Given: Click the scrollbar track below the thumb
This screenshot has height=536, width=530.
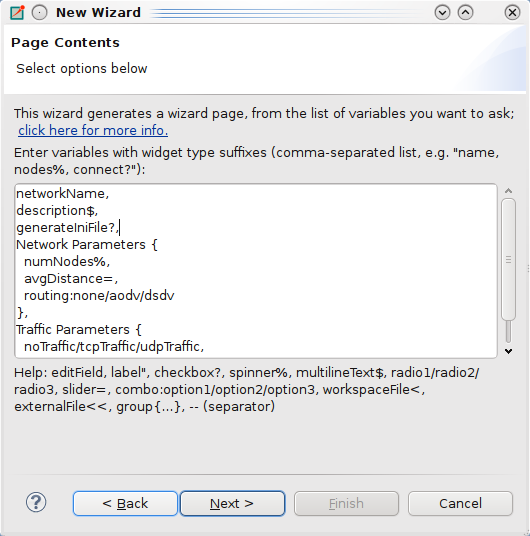Looking at the screenshot, I should (508, 332).
